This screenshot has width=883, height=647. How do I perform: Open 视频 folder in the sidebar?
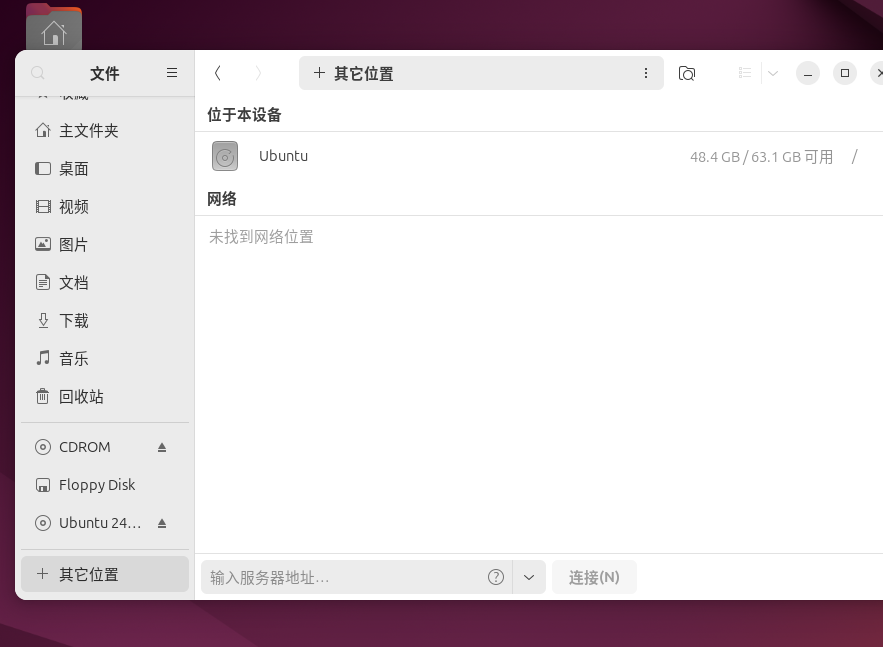pos(105,207)
